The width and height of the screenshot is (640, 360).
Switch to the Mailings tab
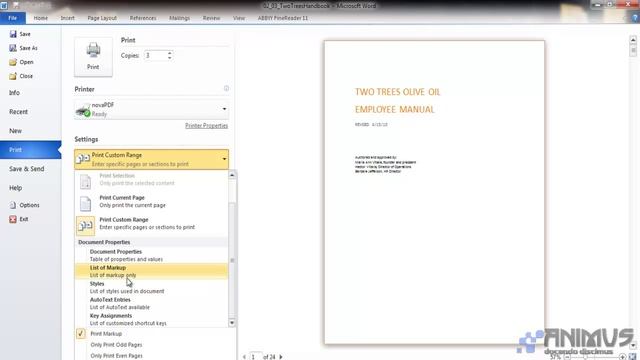point(180,18)
